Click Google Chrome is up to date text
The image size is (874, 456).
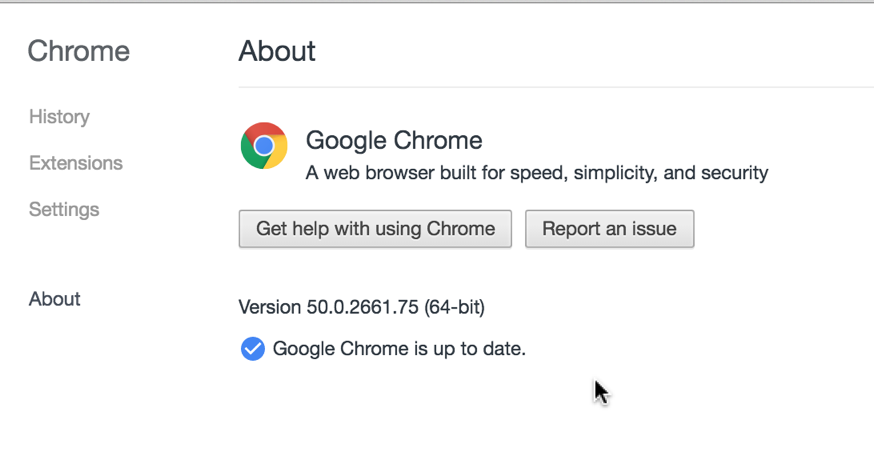tap(399, 349)
